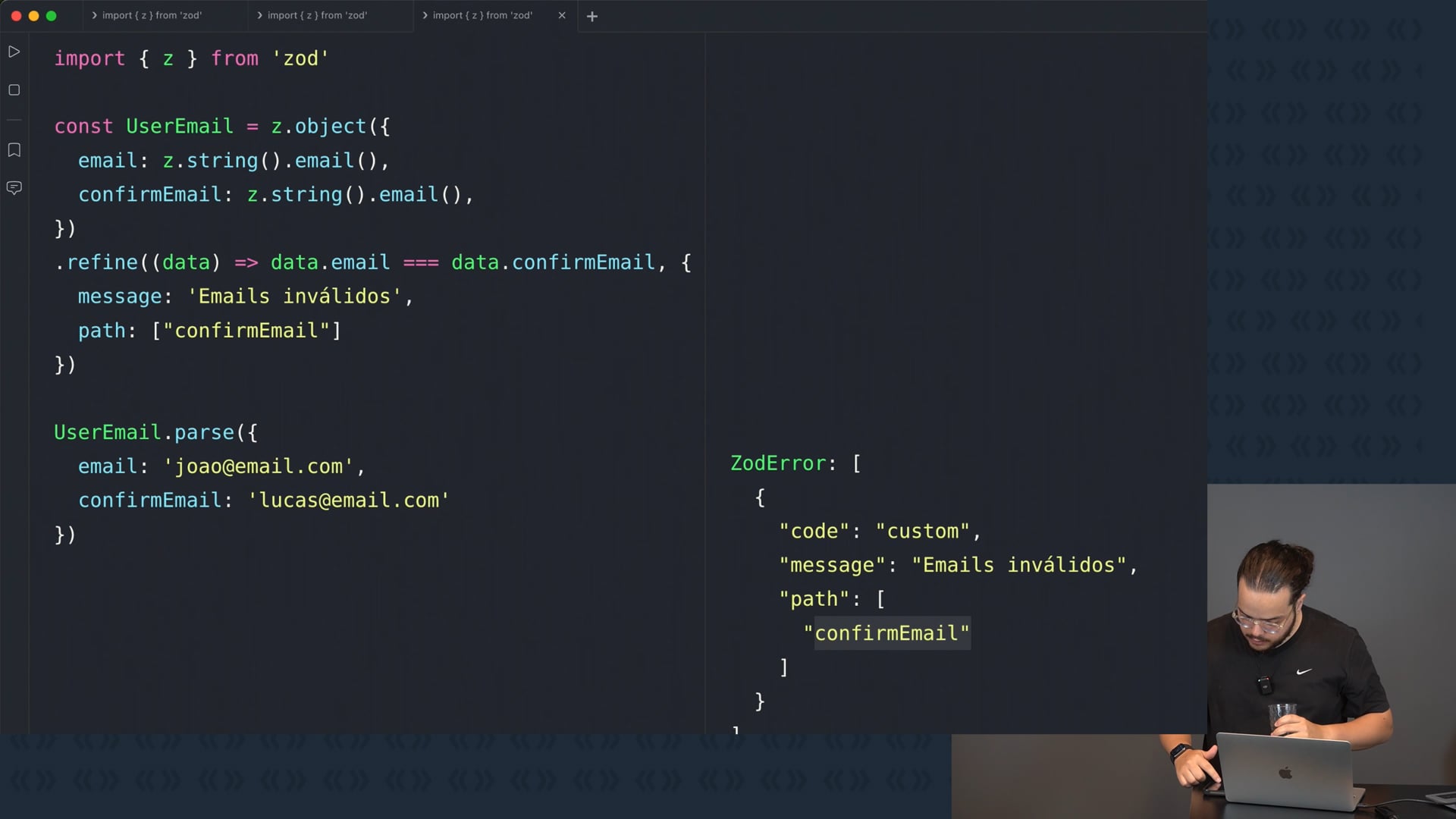Click the green fullscreen window button
Image resolution: width=1456 pixels, height=819 pixels.
51,15
